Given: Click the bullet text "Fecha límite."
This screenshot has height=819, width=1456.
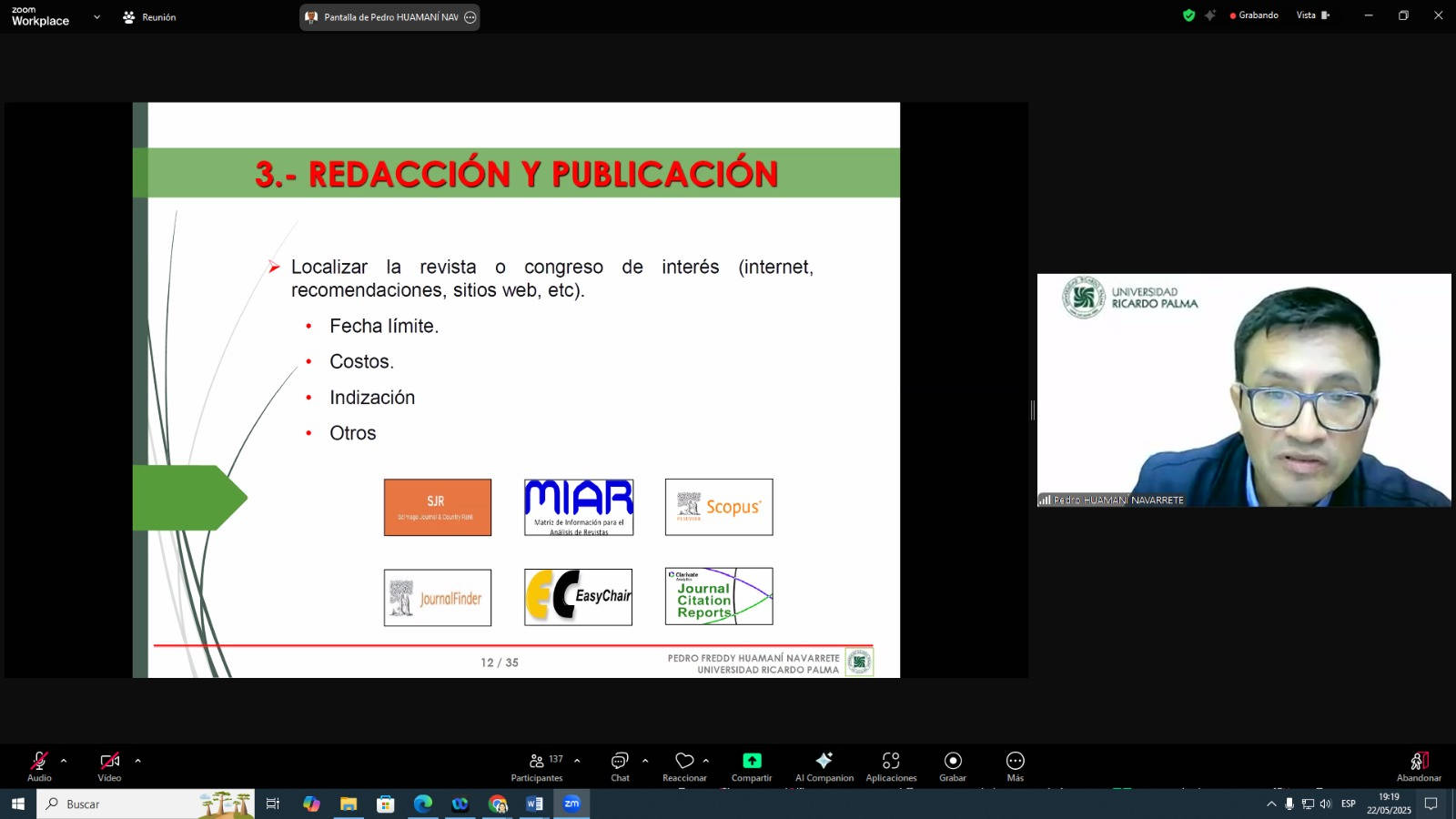Looking at the screenshot, I should [384, 326].
